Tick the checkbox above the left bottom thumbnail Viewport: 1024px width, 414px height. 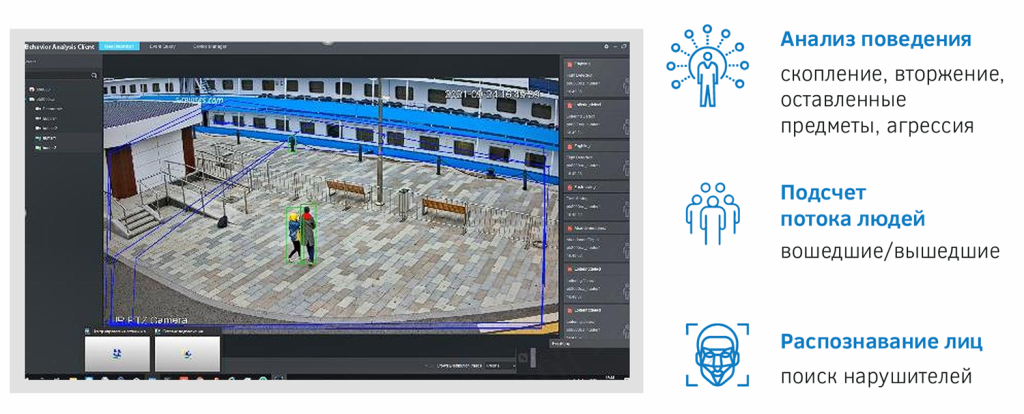pyautogui.click(x=88, y=330)
